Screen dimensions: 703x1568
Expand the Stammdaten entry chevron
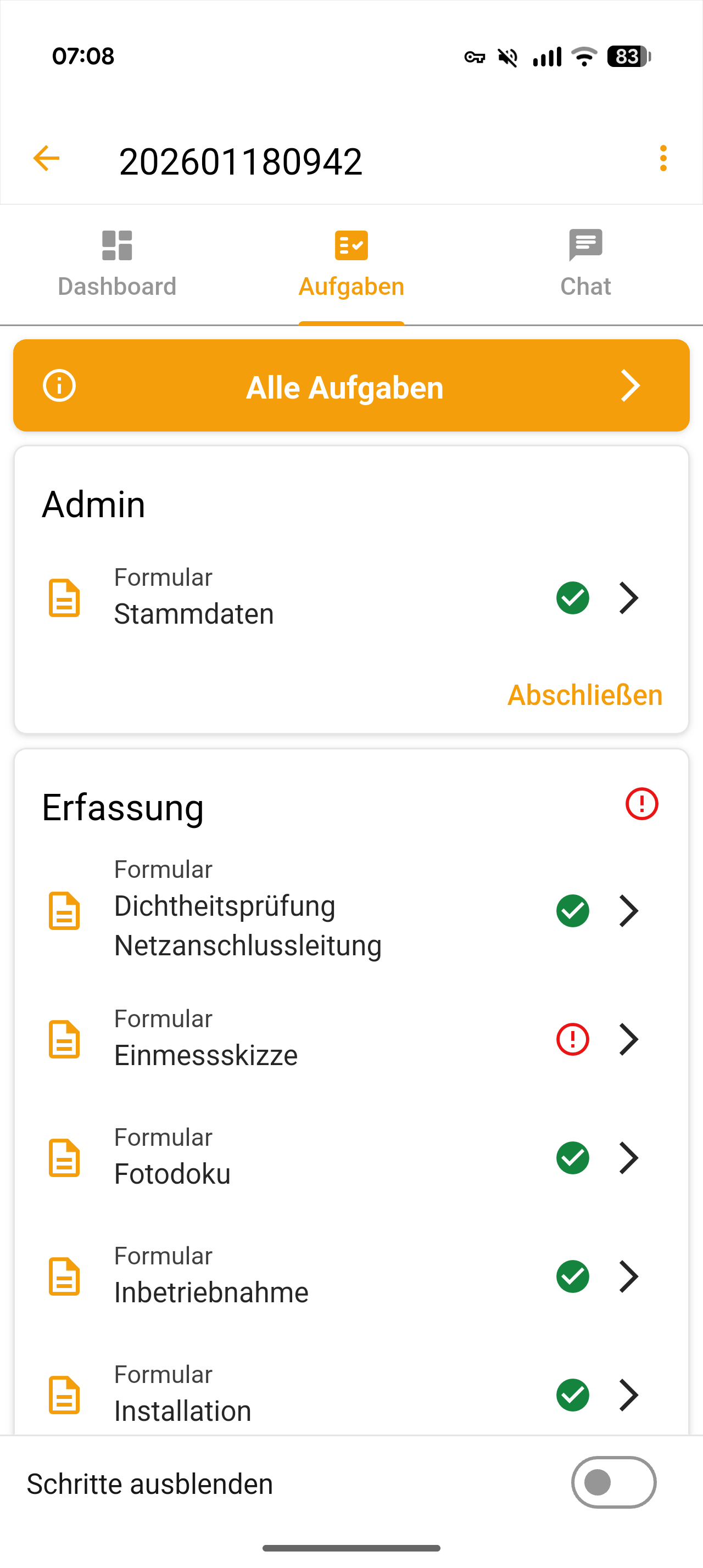[x=629, y=598]
